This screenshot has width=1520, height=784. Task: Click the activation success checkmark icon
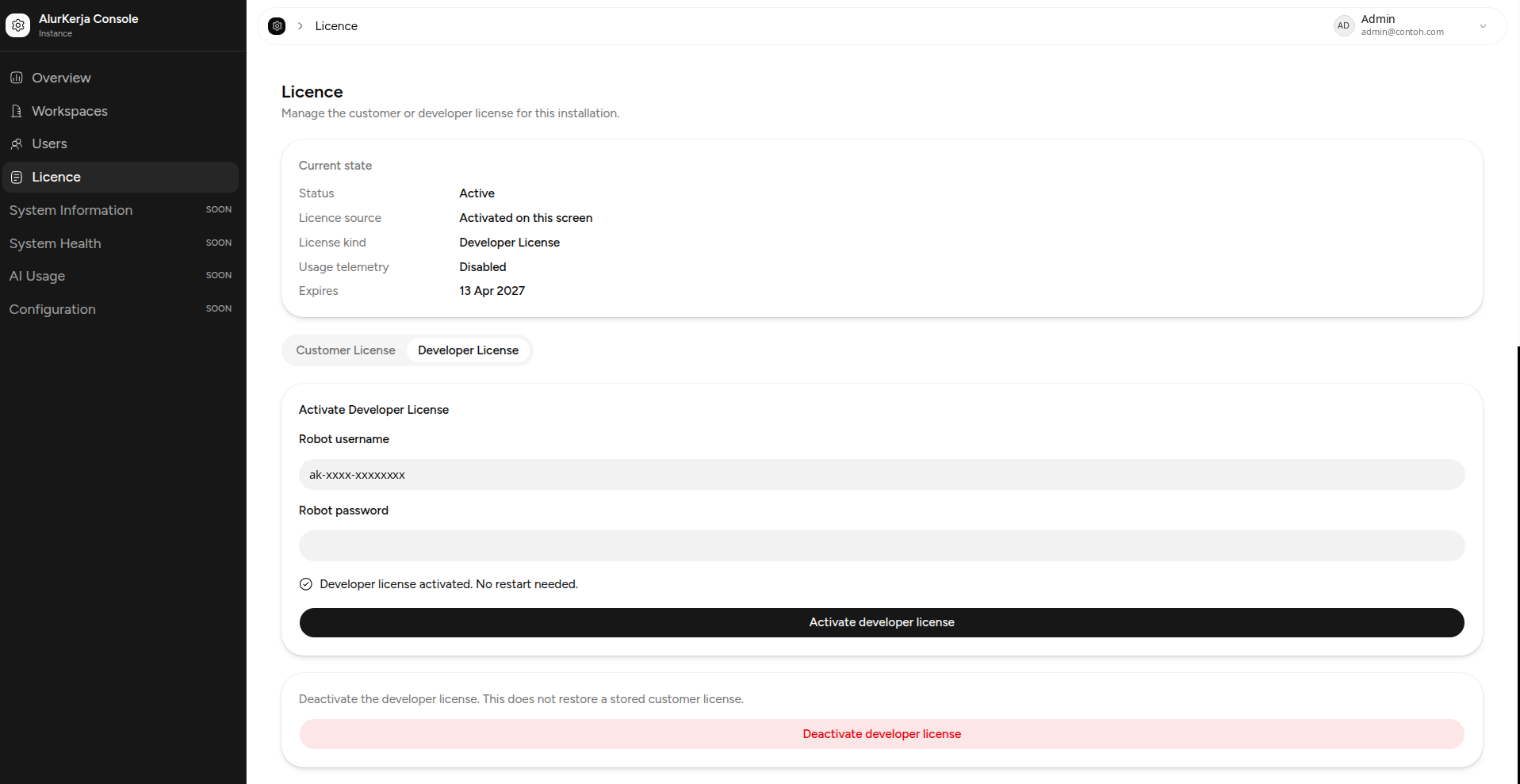click(306, 584)
